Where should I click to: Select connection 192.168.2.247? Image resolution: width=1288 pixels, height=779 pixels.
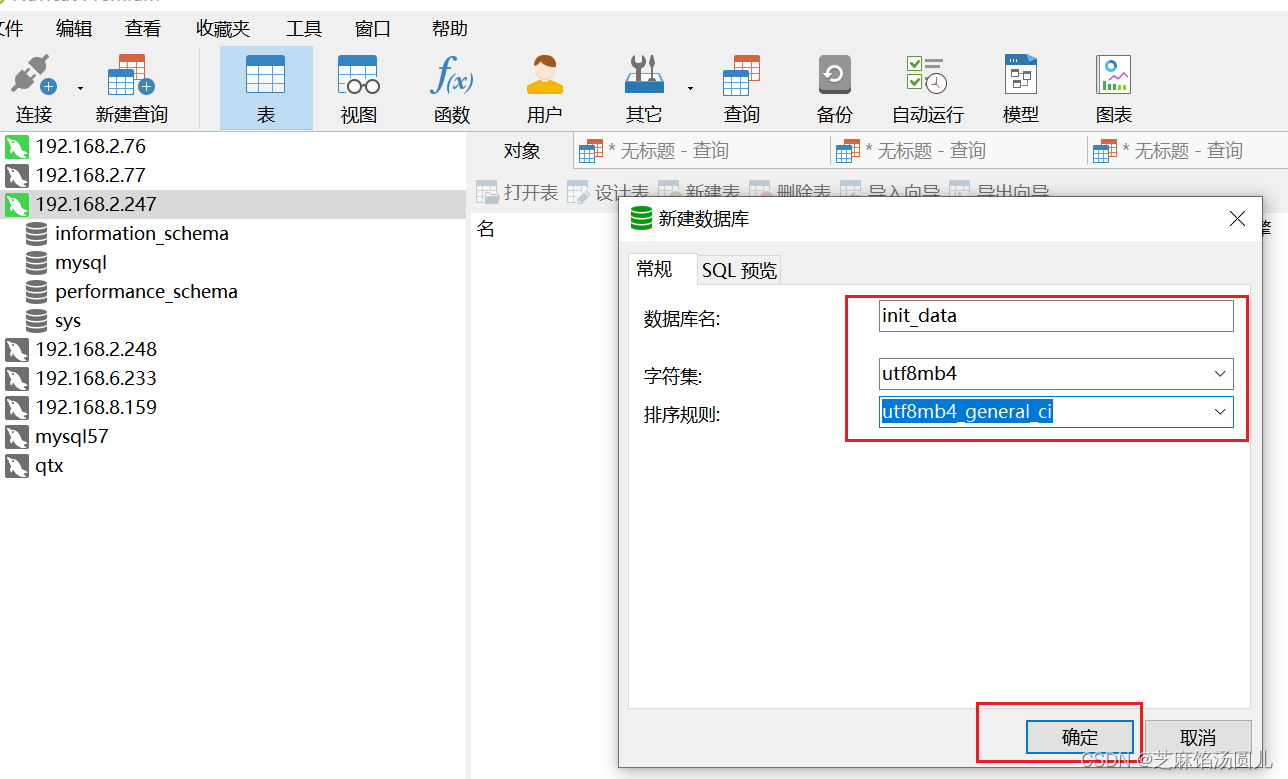pyautogui.click(x=96, y=205)
